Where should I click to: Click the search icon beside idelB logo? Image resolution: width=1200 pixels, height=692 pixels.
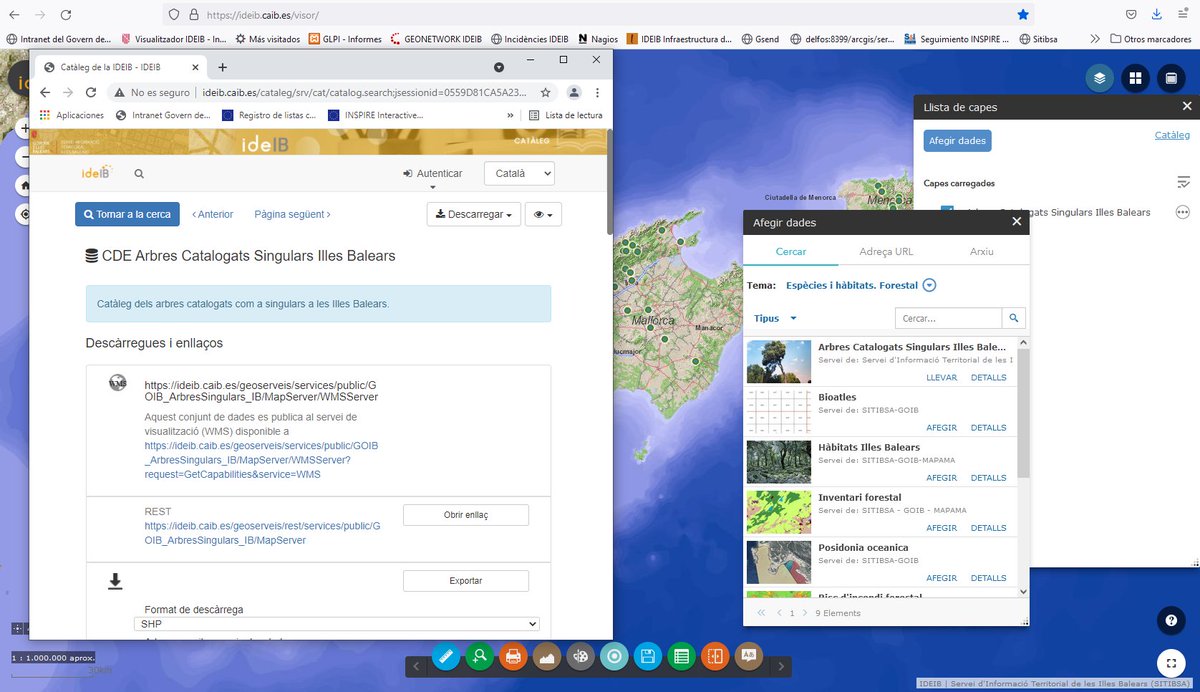click(139, 174)
